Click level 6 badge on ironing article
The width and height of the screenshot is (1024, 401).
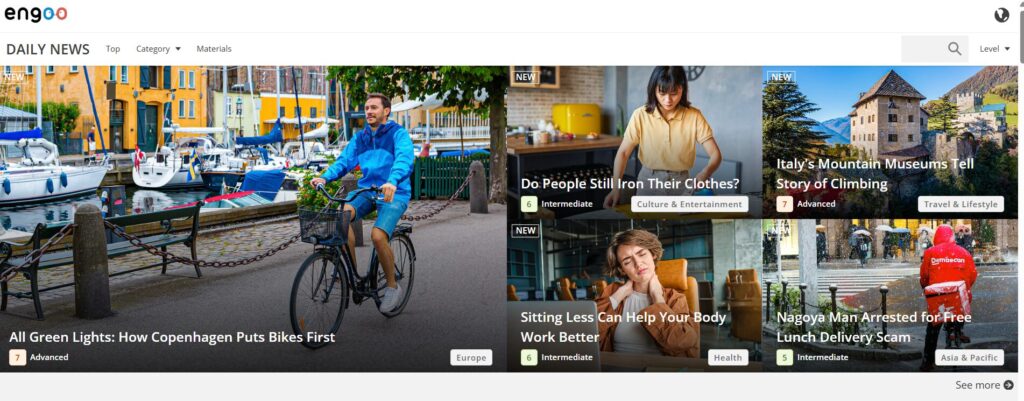(529, 204)
